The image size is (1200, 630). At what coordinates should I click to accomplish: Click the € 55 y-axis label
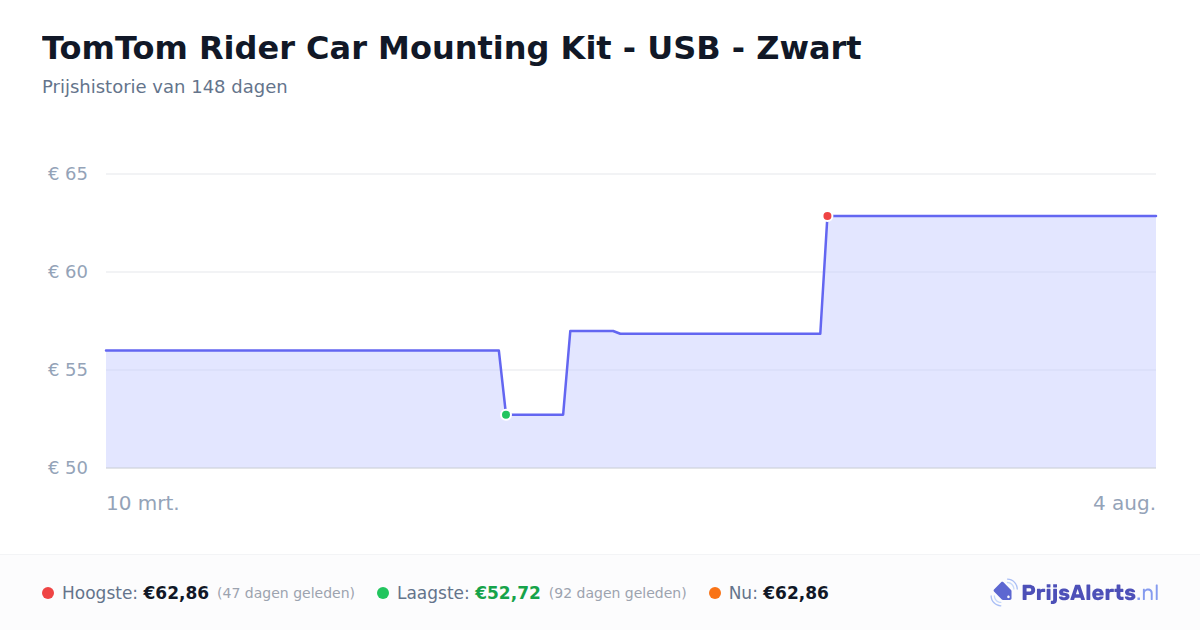68,370
